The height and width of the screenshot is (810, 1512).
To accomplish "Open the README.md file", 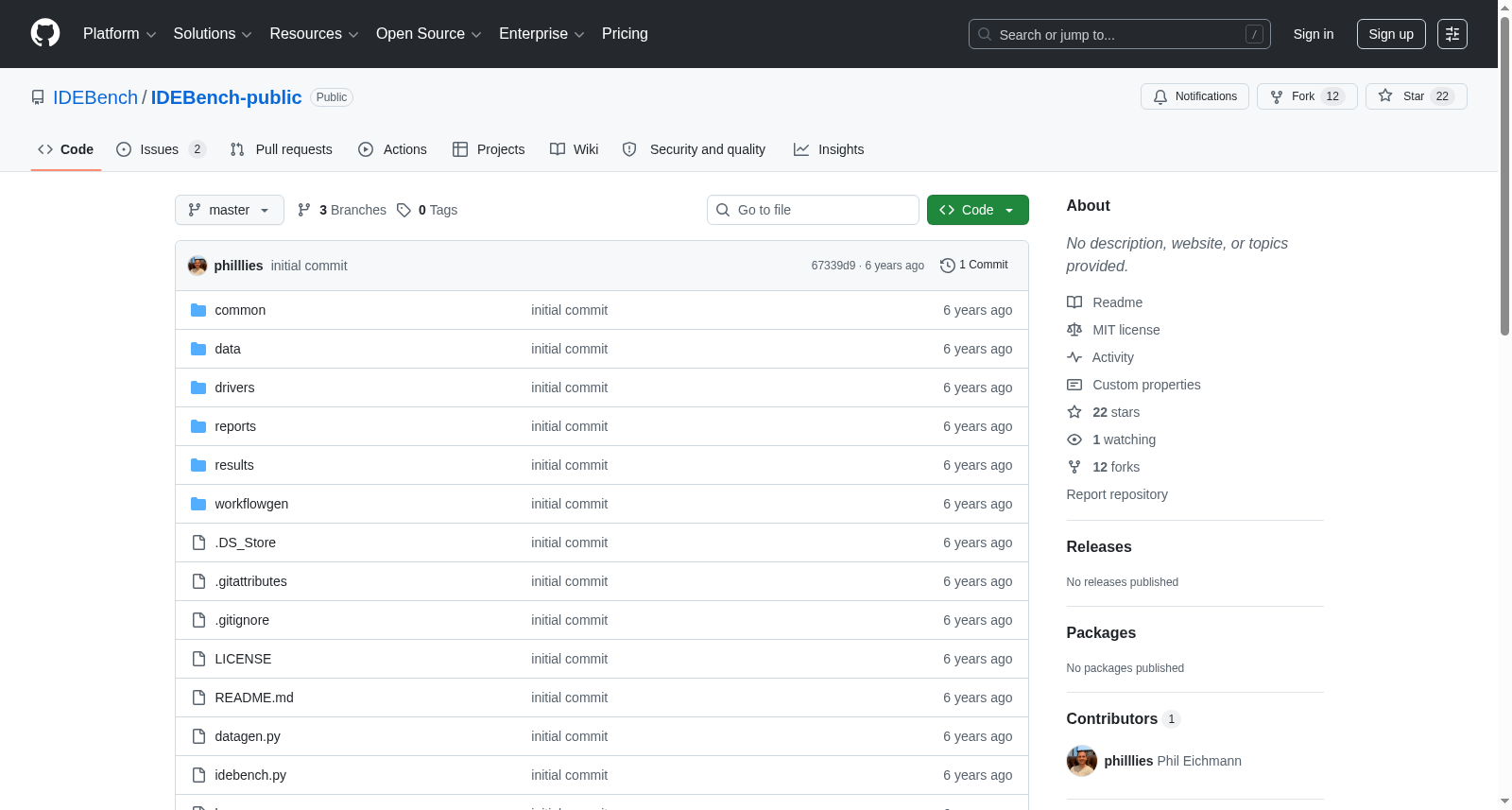I will tap(254, 698).
